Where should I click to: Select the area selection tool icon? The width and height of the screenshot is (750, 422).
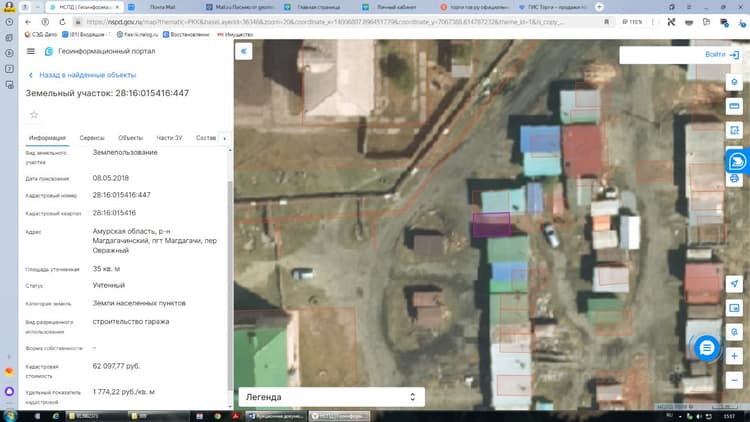(734, 130)
